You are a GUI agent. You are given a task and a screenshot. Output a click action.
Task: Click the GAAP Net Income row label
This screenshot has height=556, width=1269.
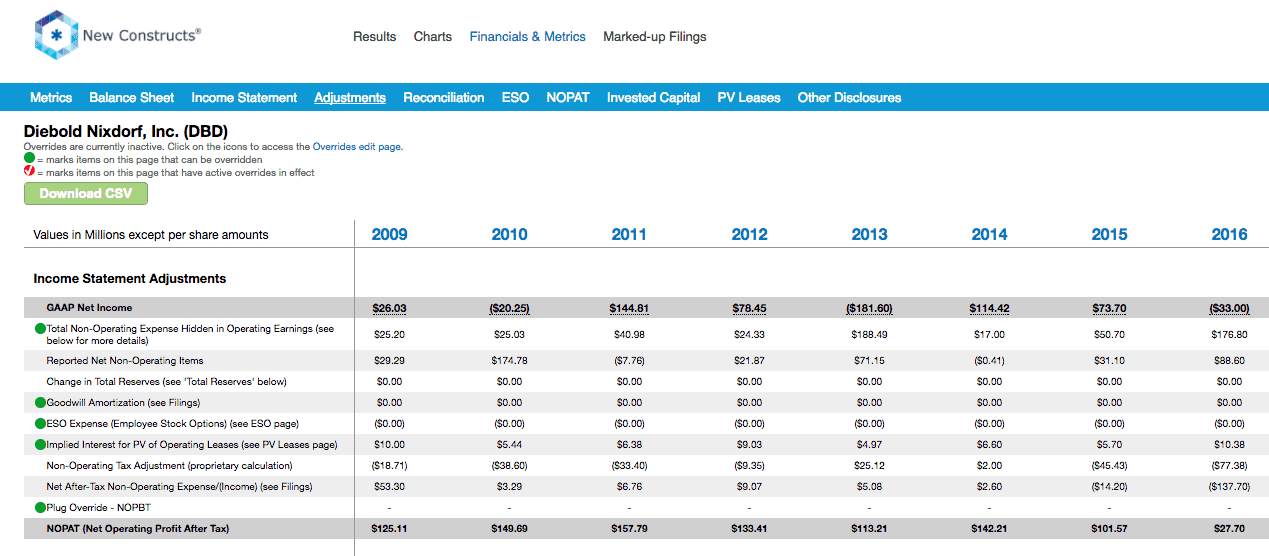pyautogui.click(x=89, y=308)
